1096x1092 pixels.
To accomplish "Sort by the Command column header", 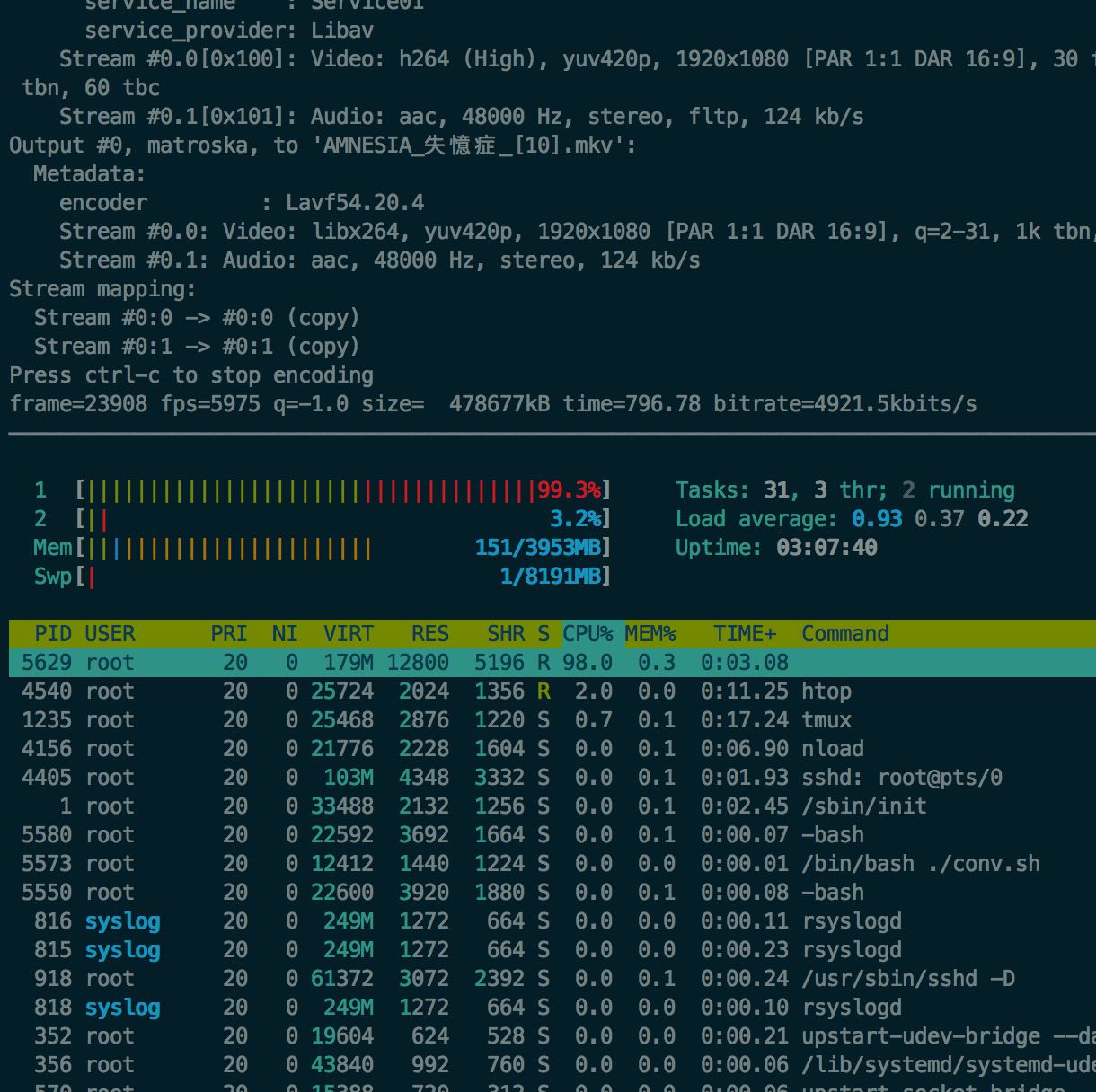I will tap(845, 634).
